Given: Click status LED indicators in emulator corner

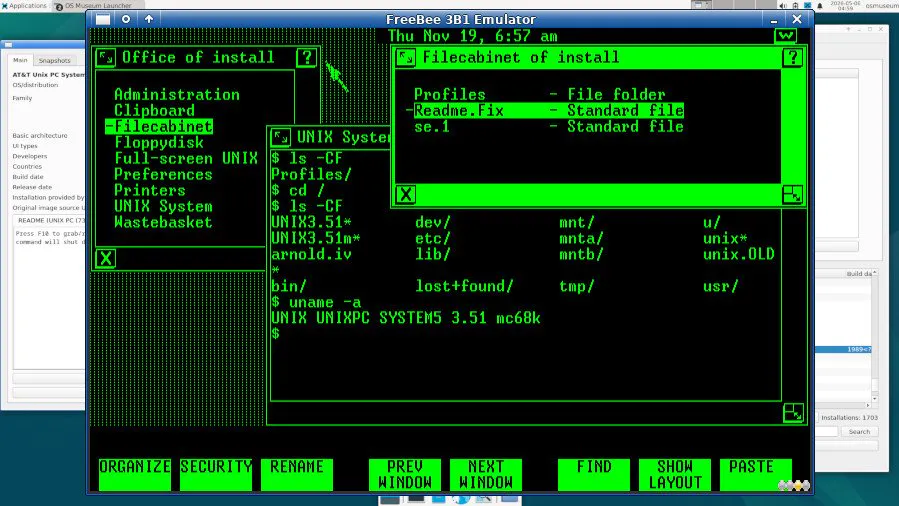Looking at the screenshot, I should pos(794,485).
